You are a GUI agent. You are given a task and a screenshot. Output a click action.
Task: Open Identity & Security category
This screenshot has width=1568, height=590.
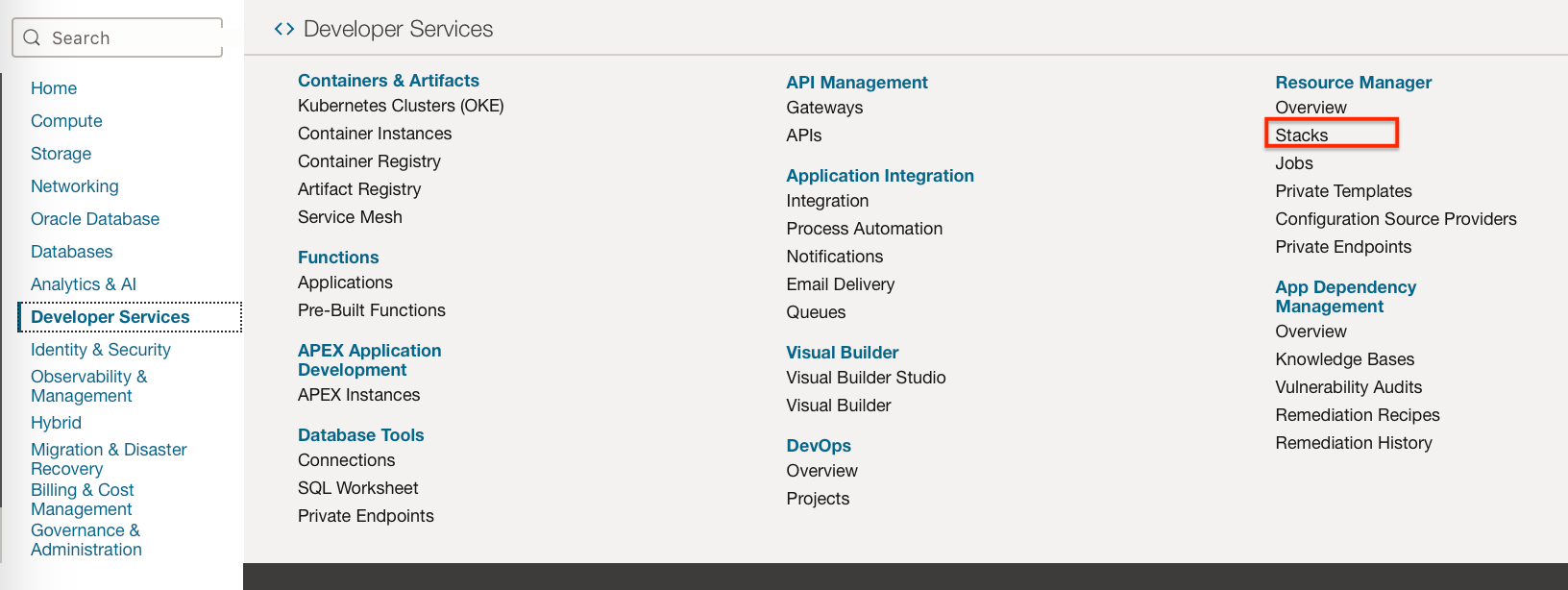coord(101,350)
